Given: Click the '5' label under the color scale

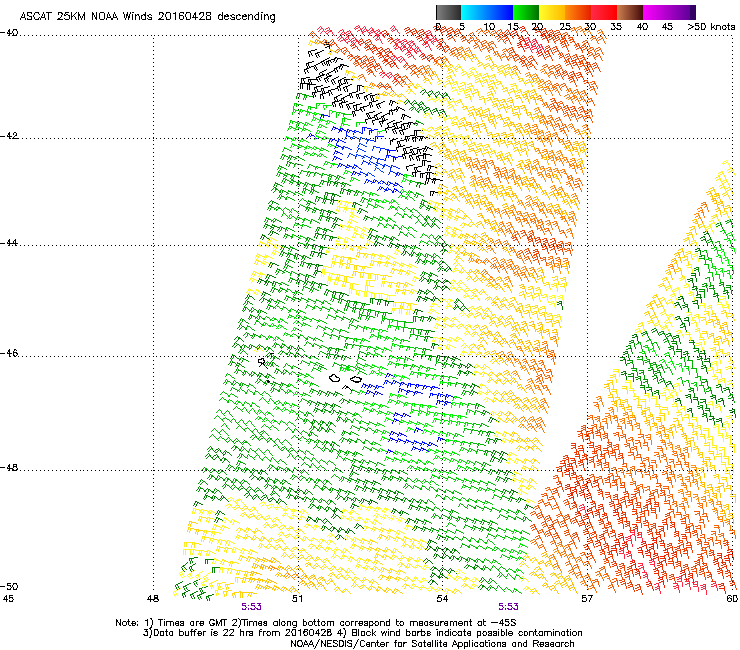Looking at the screenshot, I should tap(462, 27).
